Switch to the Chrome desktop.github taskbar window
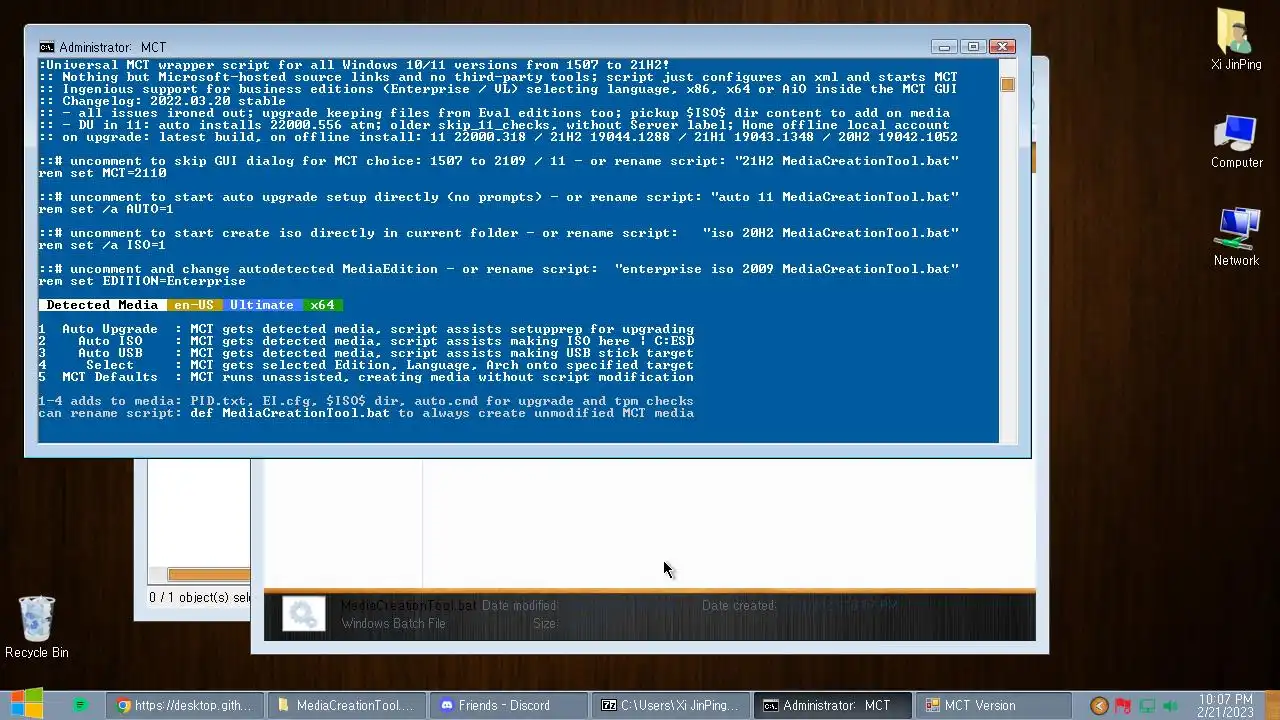 (186, 705)
